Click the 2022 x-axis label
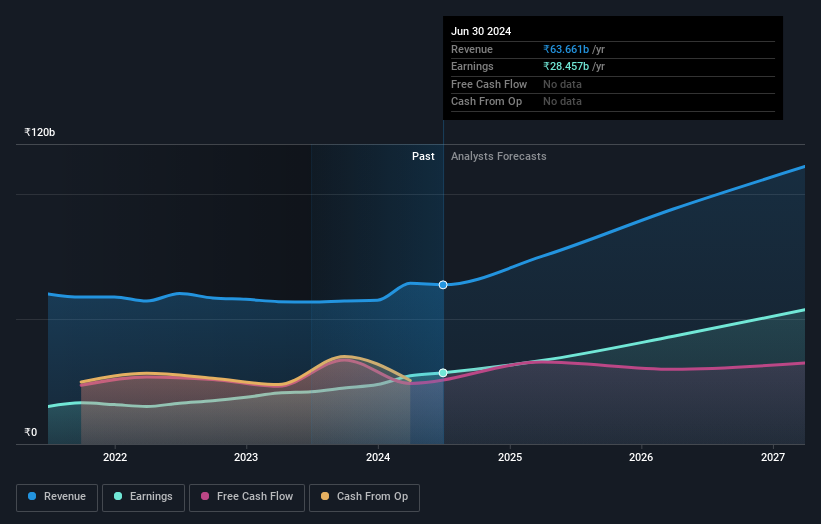Viewport: 821px width, 524px height. (115, 458)
